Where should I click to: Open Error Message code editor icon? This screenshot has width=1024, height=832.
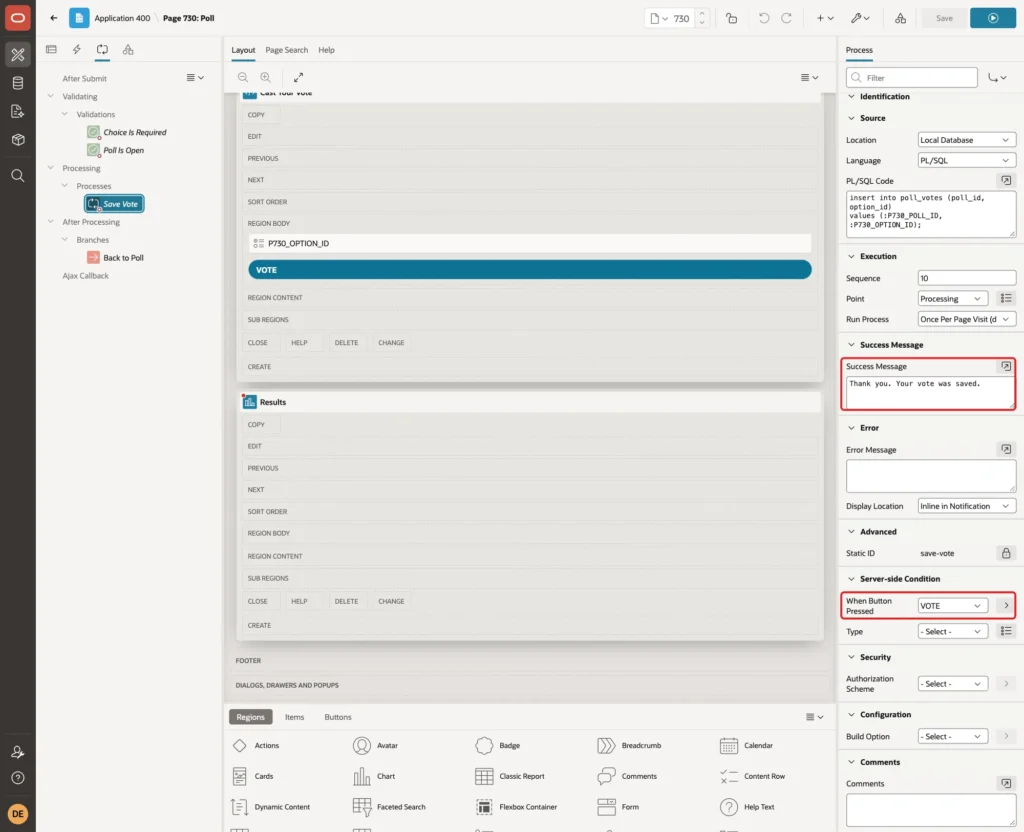(1006, 449)
